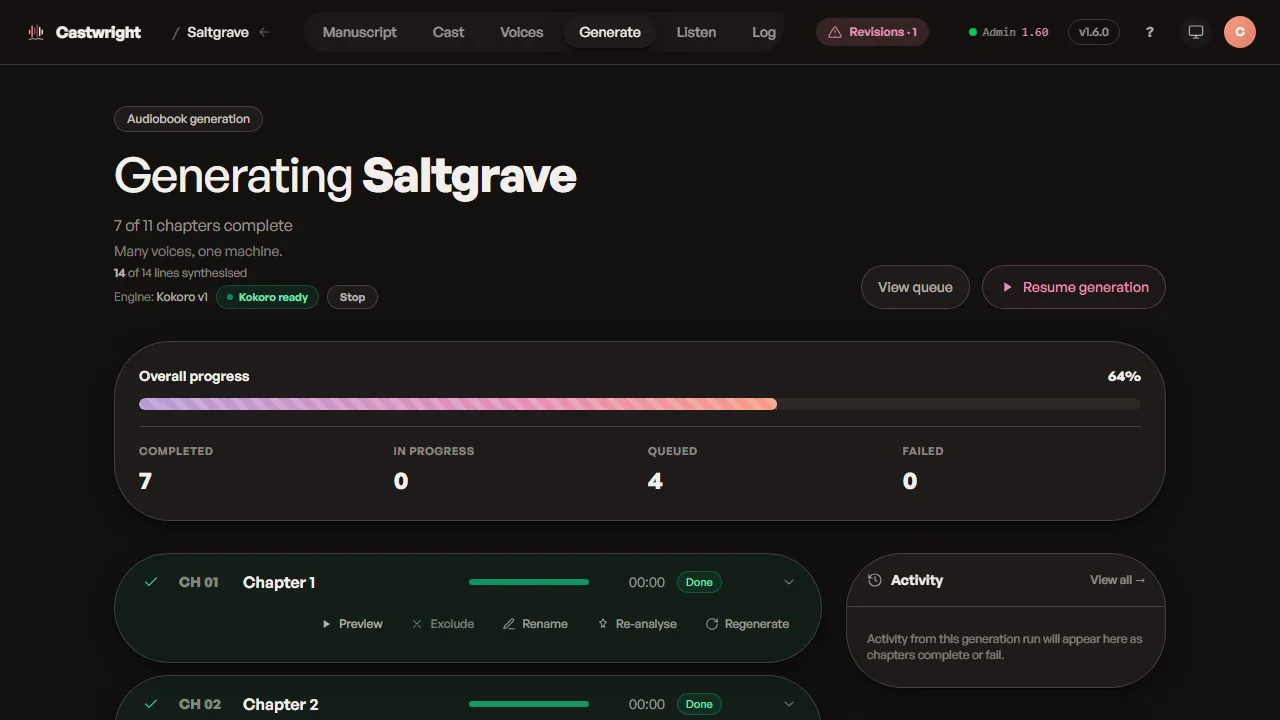1280x720 pixels.
Task: Click the back arrow beside Saltgrave
Action: [264, 32]
